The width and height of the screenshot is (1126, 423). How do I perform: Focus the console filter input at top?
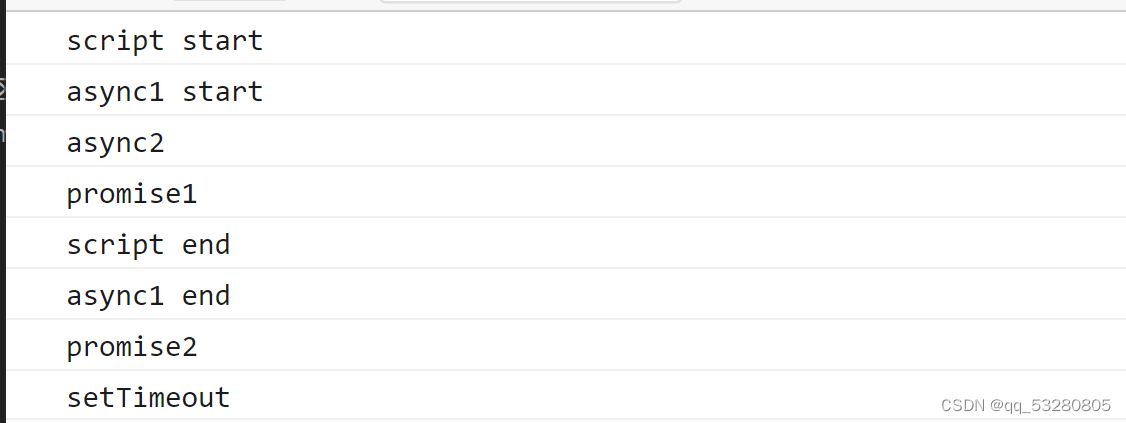pyautogui.click(x=530, y=1)
